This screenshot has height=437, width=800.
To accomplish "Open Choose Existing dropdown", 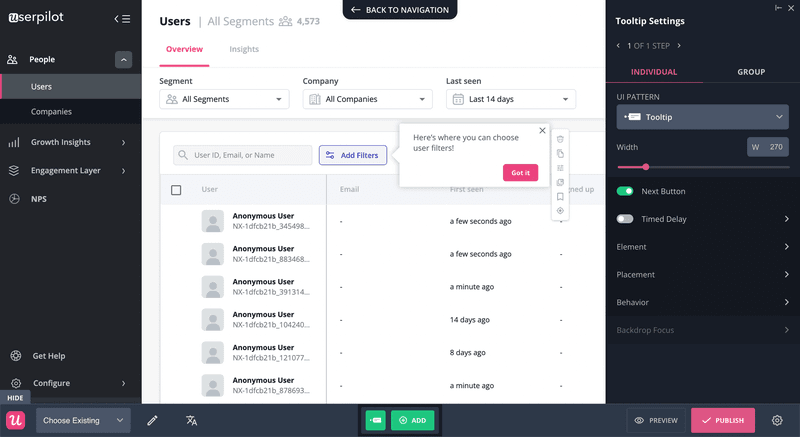I will point(83,420).
